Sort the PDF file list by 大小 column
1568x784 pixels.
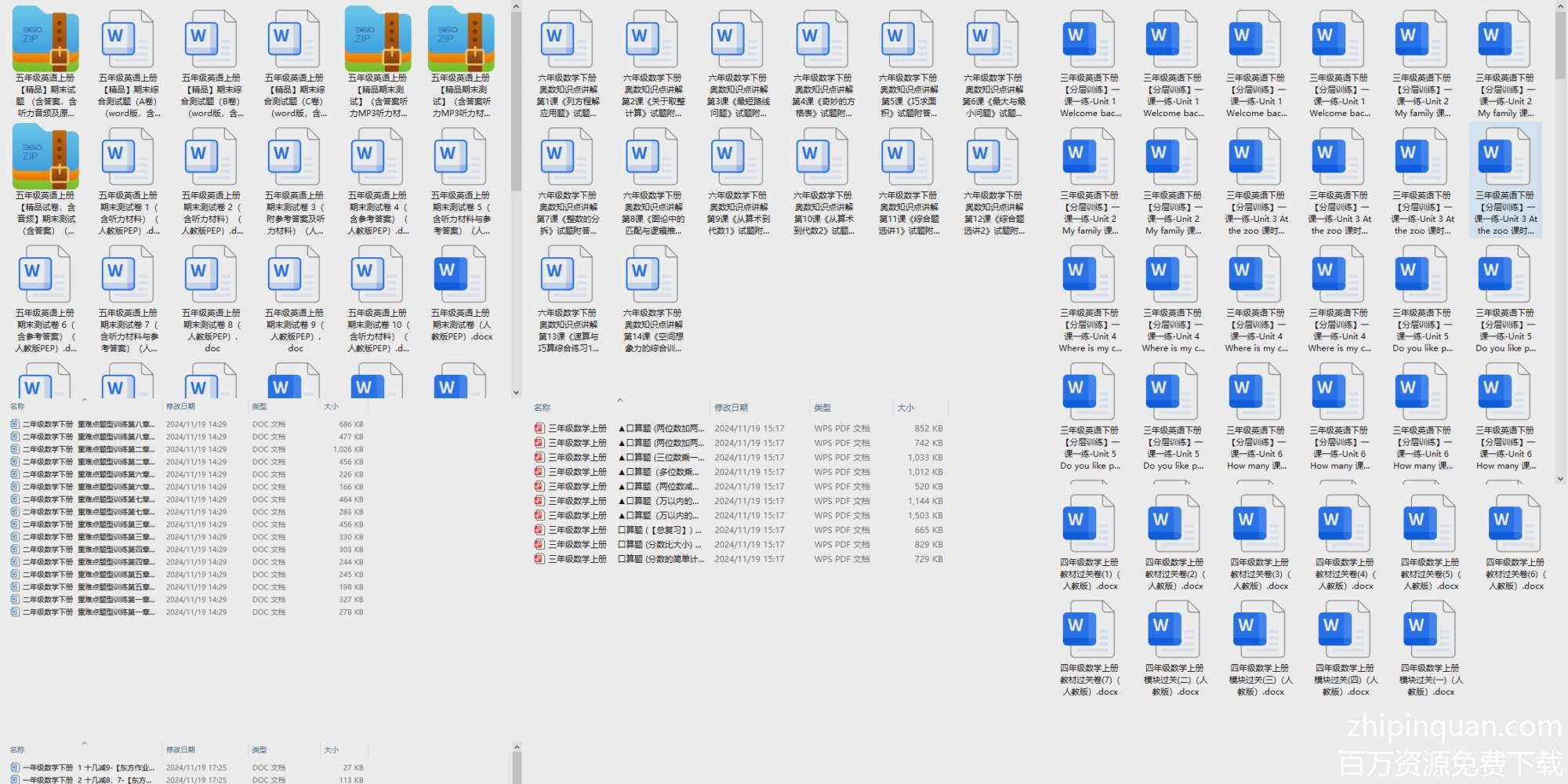[x=906, y=408]
